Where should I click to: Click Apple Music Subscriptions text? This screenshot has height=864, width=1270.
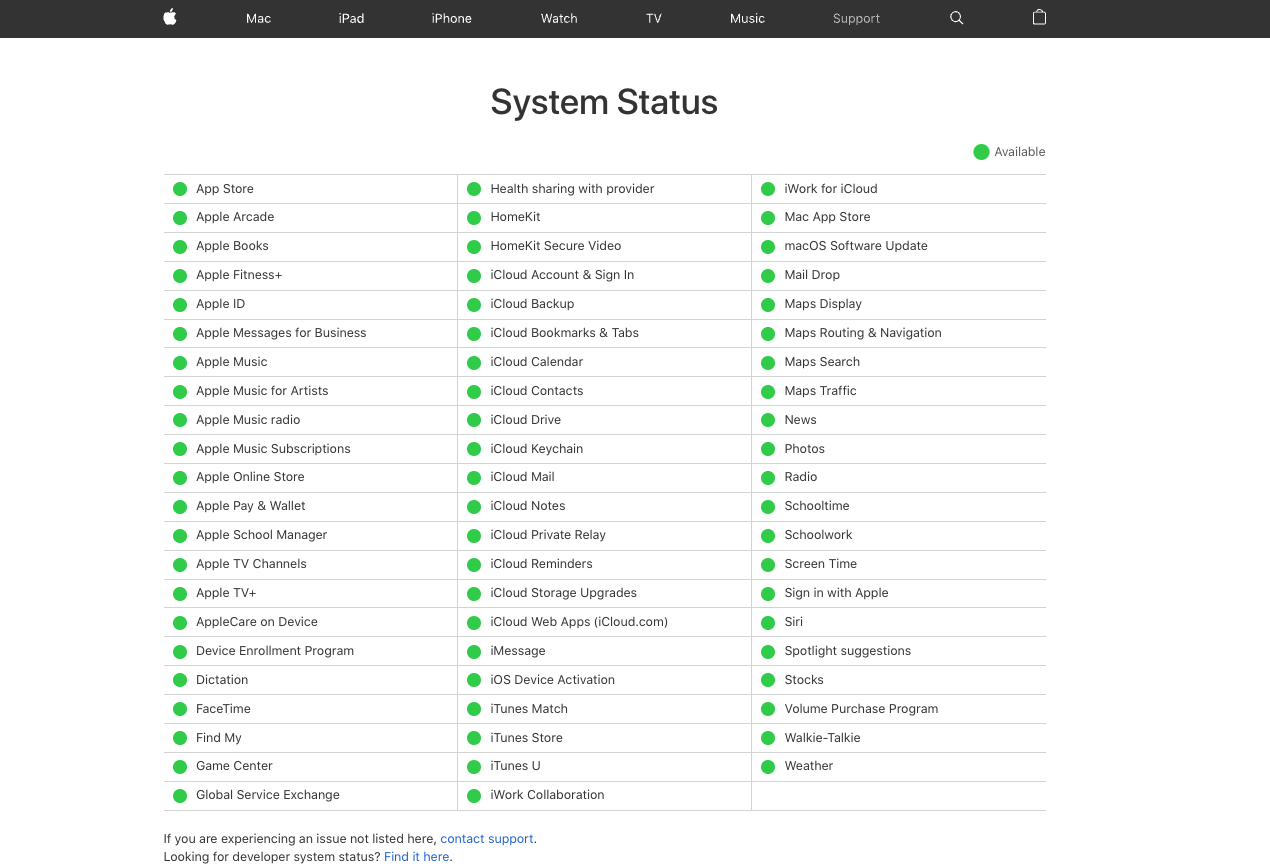pos(273,449)
